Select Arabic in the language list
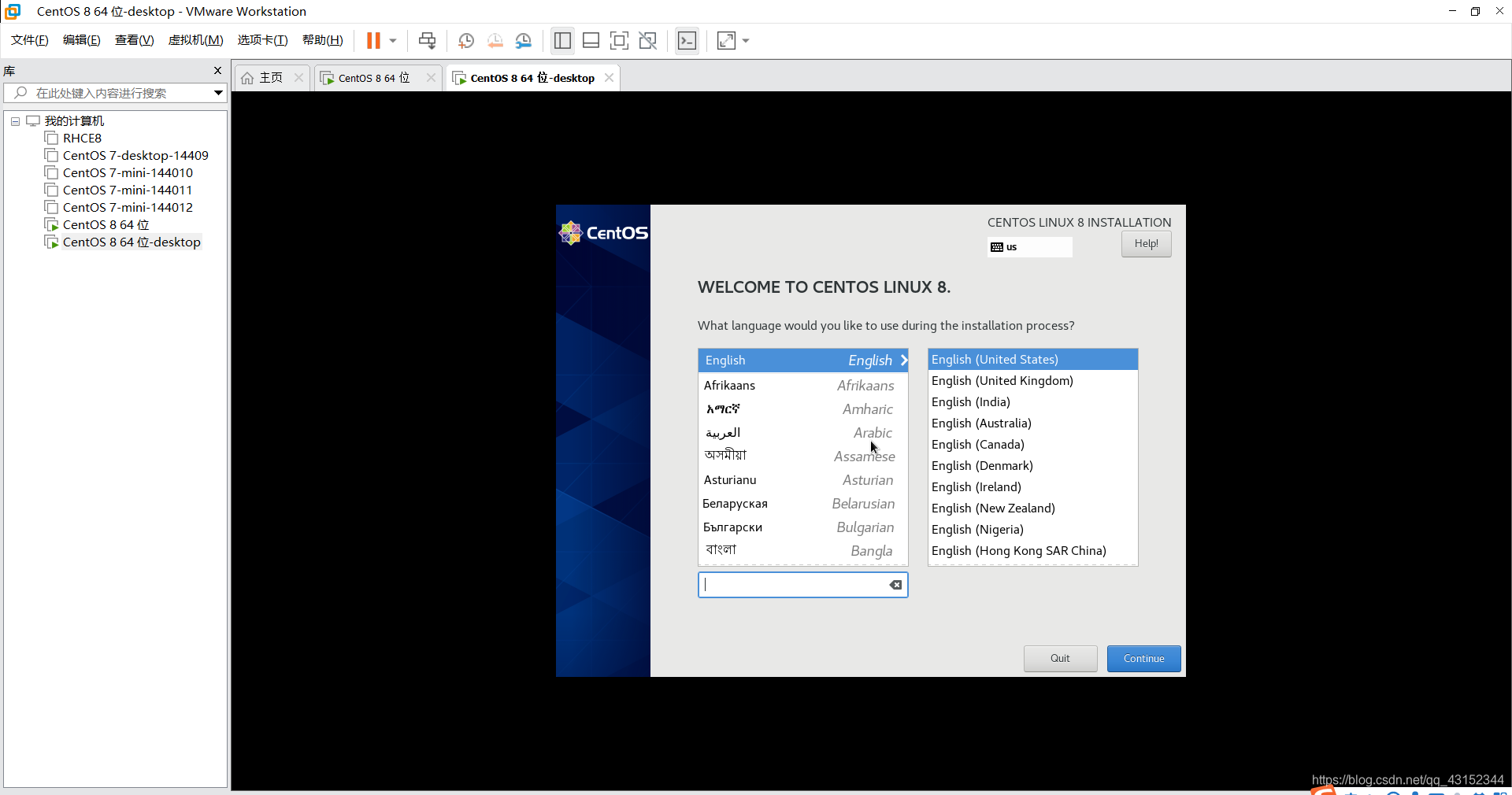Screen dimensions: 1512x795 (x=803, y=433)
